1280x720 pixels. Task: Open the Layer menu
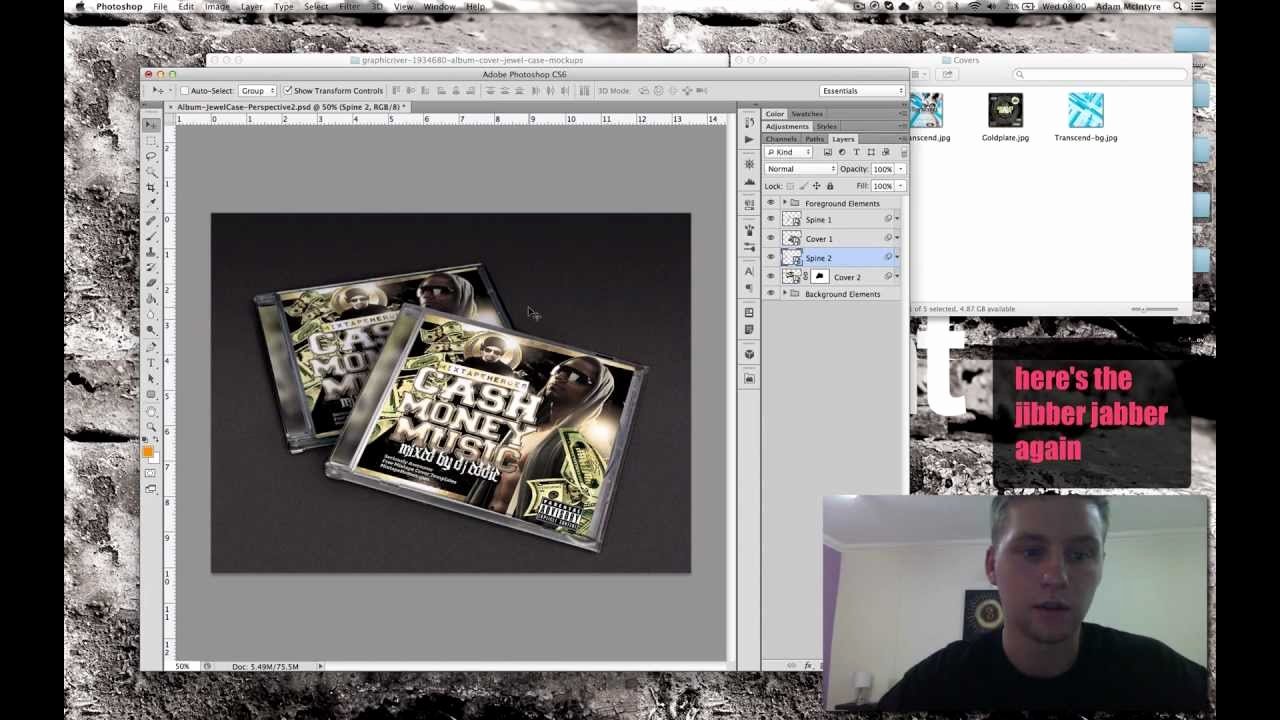tap(251, 7)
